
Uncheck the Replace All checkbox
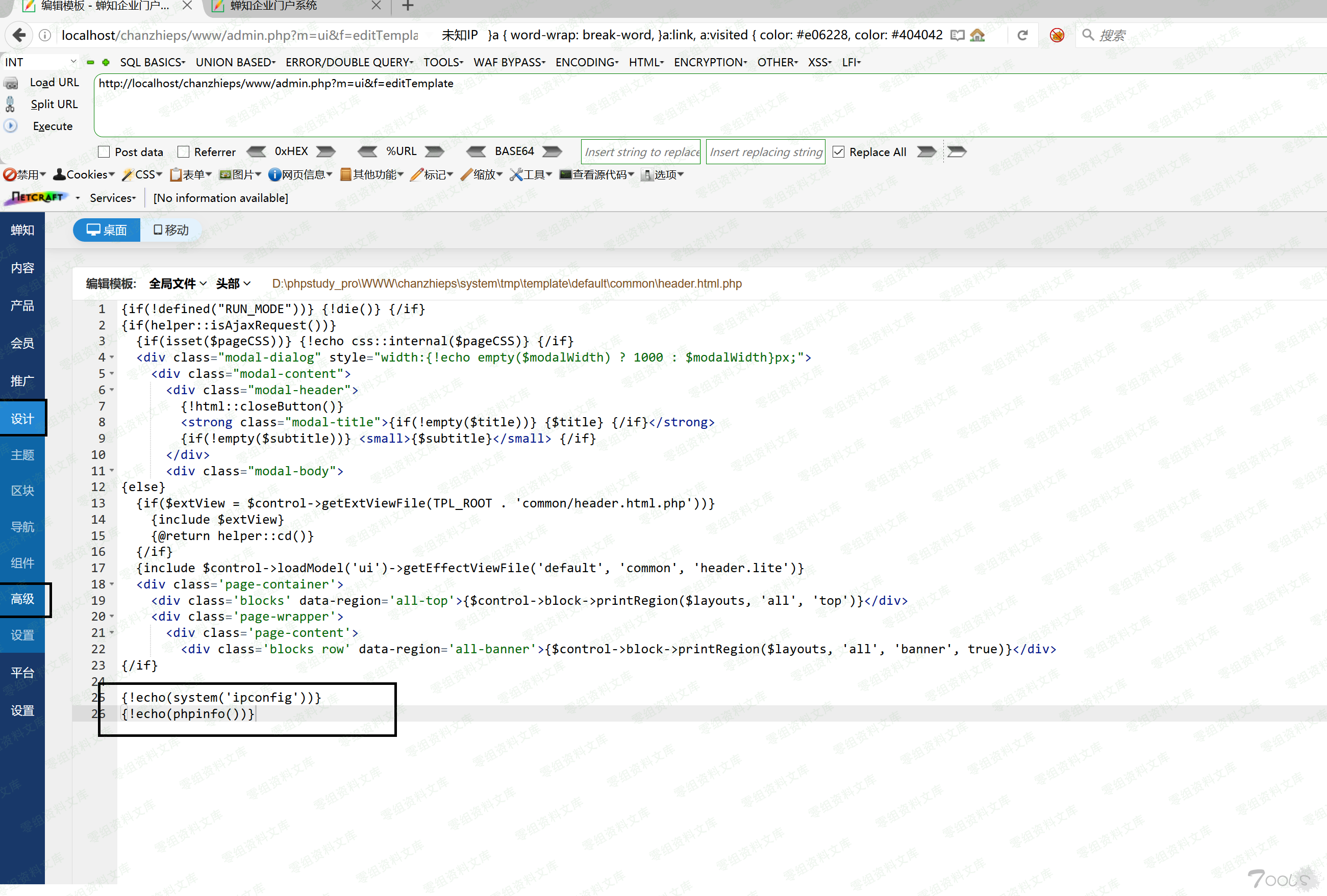click(x=838, y=152)
